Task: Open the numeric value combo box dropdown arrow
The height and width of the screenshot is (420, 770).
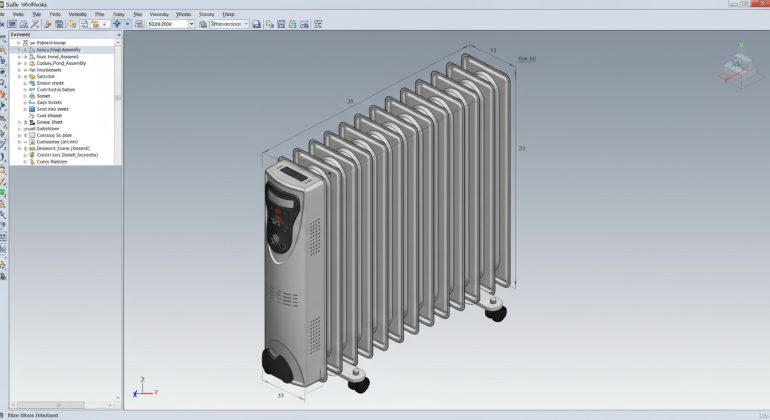Action: click(x=191, y=23)
